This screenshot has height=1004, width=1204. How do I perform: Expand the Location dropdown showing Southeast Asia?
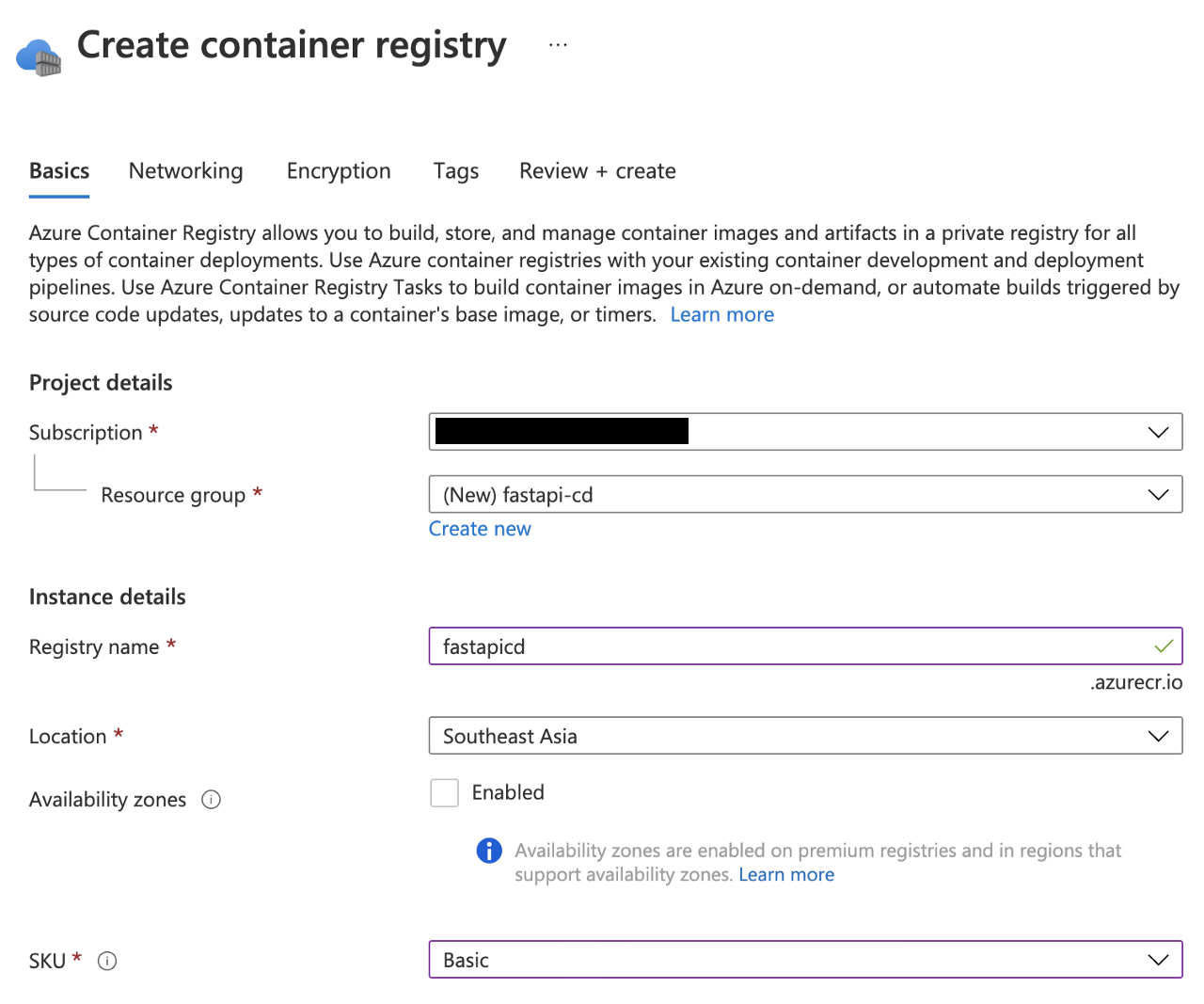[x=1157, y=736]
